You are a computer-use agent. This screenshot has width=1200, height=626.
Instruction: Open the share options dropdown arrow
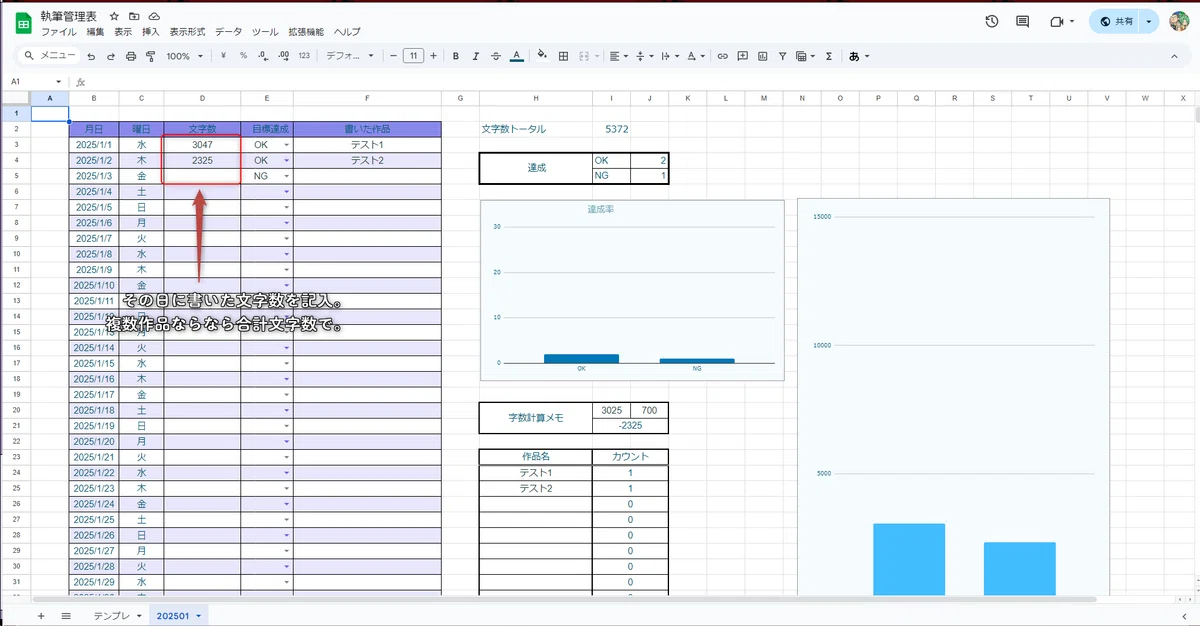(x=1150, y=21)
